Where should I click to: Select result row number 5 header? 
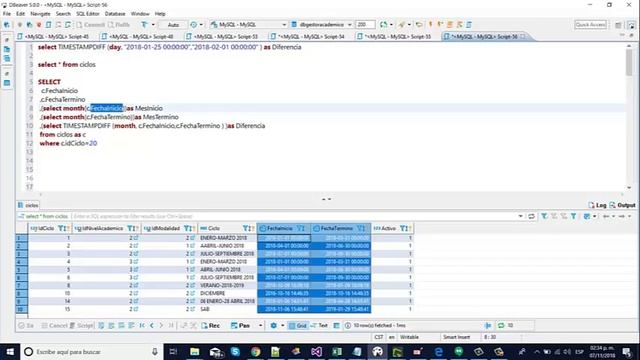point(21,270)
